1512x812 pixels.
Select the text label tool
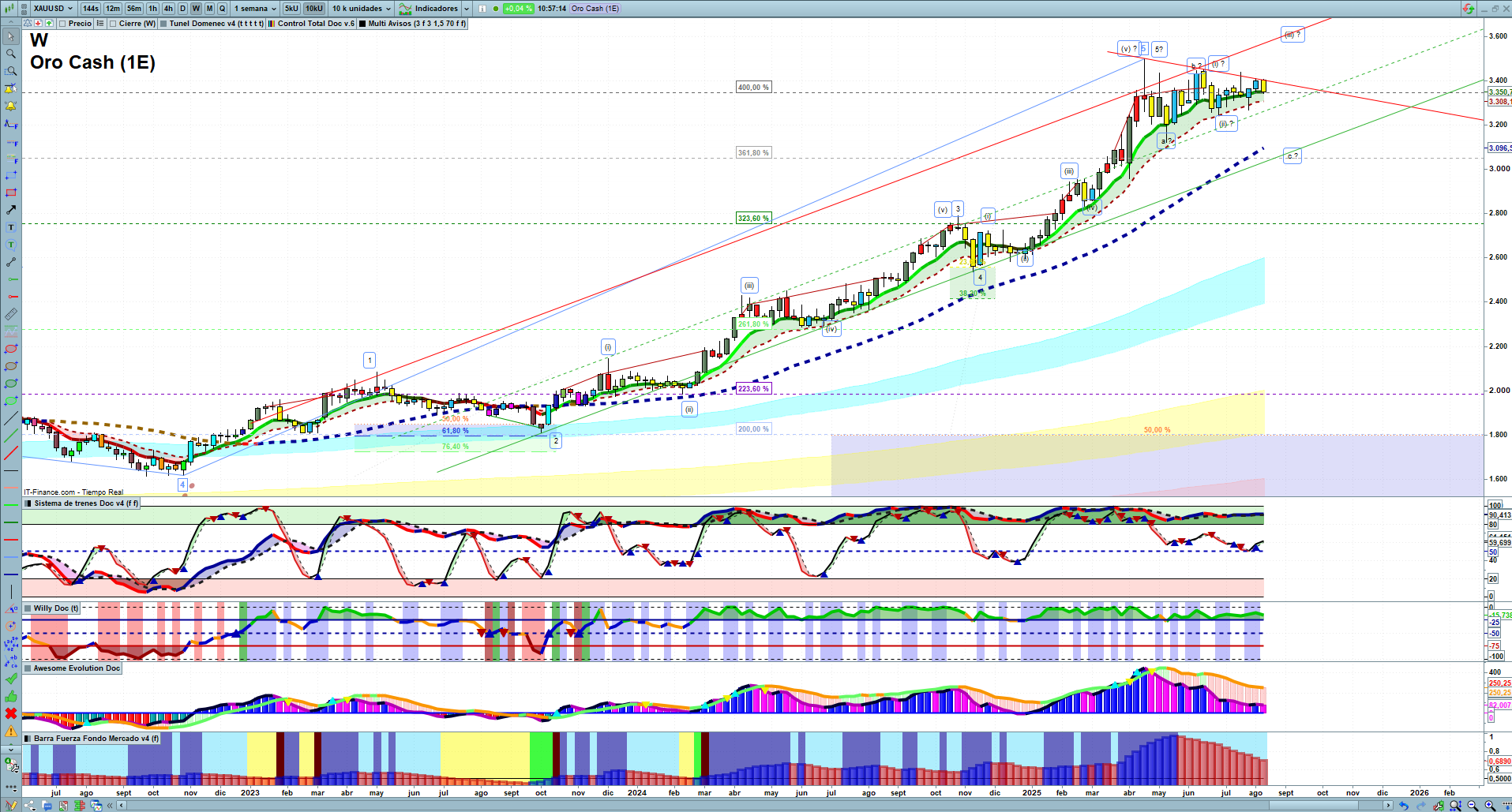11,227
